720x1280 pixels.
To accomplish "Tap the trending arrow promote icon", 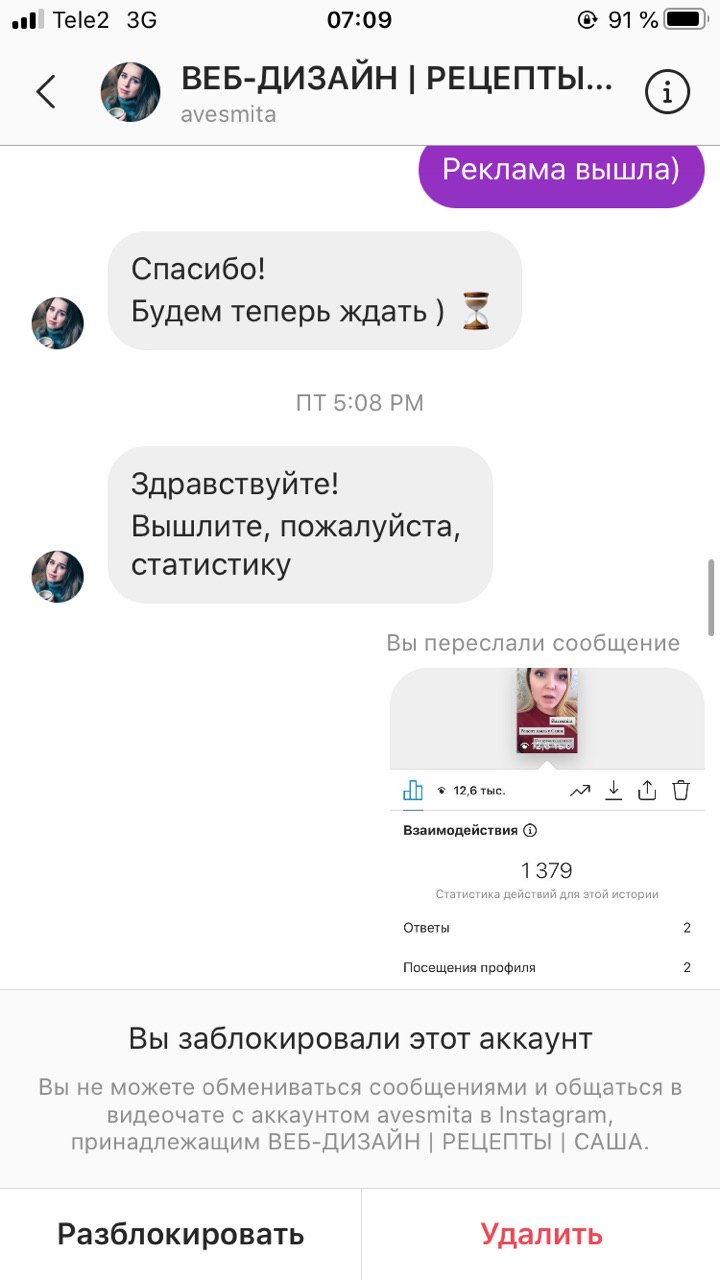I will pyautogui.click(x=580, y=790).
